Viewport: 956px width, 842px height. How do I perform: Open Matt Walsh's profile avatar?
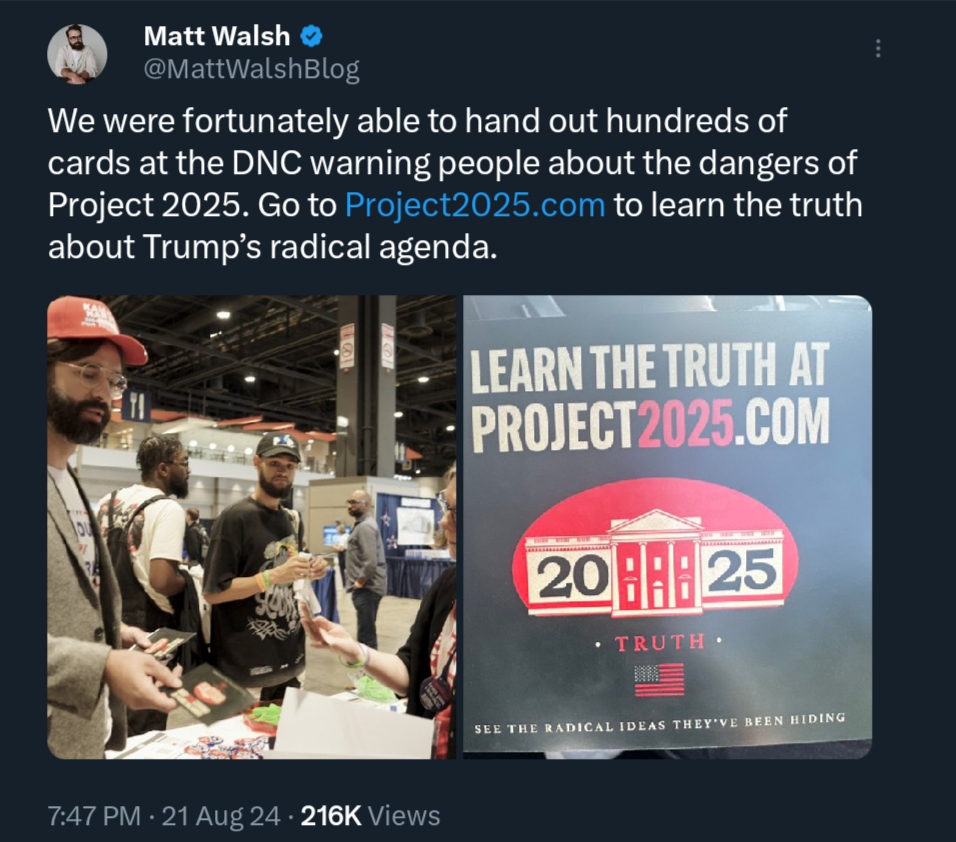pos(77,54)
